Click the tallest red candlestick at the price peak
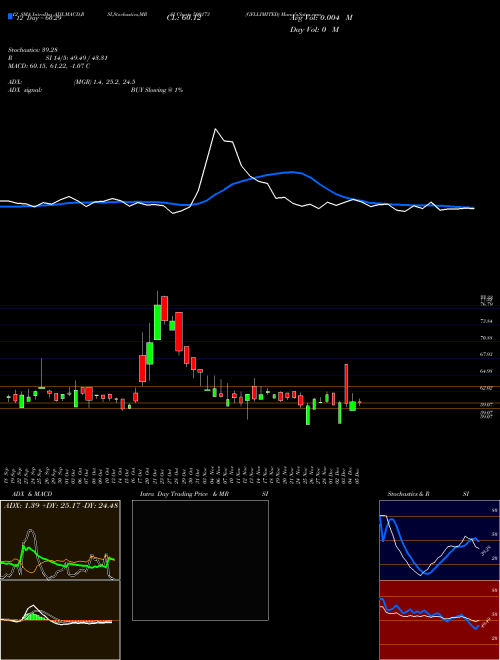 [x=179, y=331]
